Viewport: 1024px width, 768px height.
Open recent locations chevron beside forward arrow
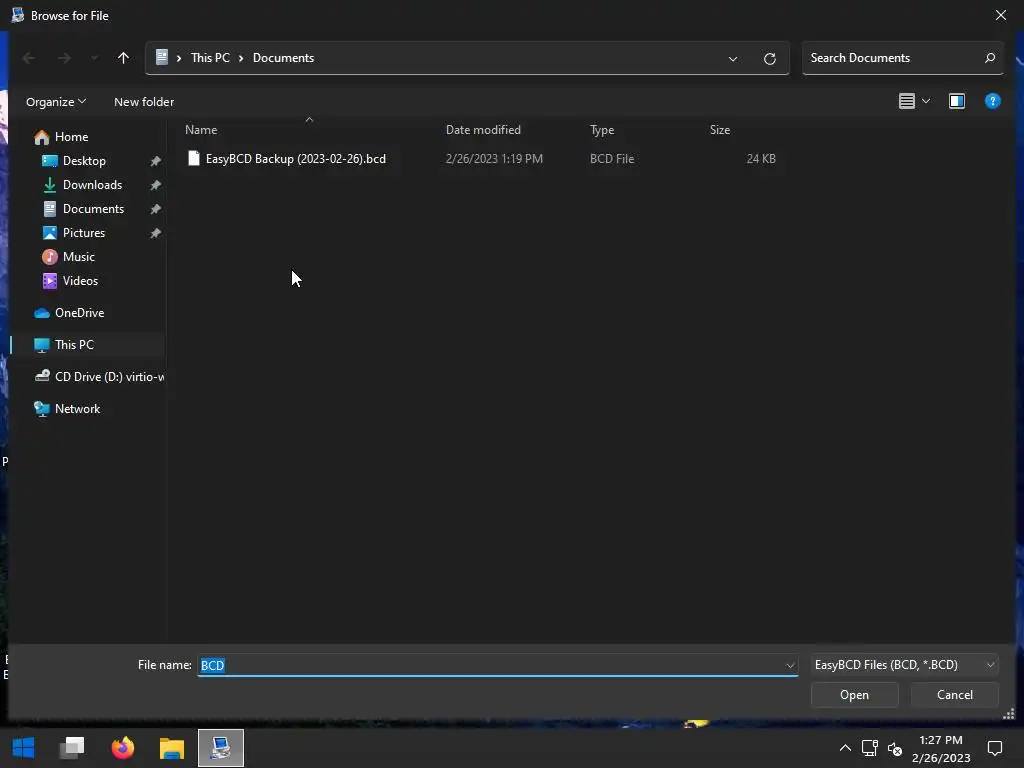pyautogui.click(x=95, y=58)
